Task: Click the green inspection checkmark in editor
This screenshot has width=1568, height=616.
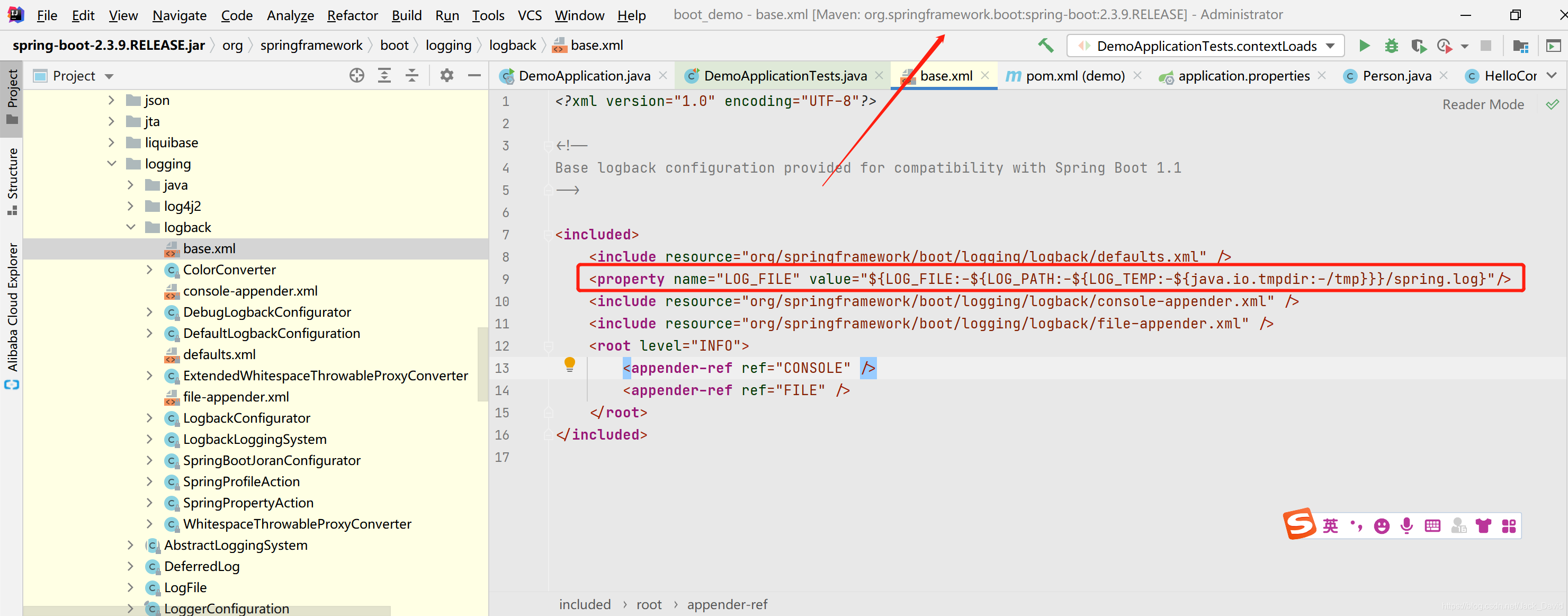Action: [1553, 104]
